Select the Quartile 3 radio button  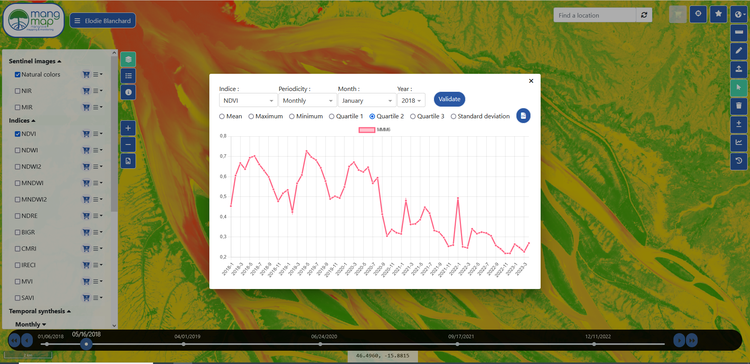(413, 116)
